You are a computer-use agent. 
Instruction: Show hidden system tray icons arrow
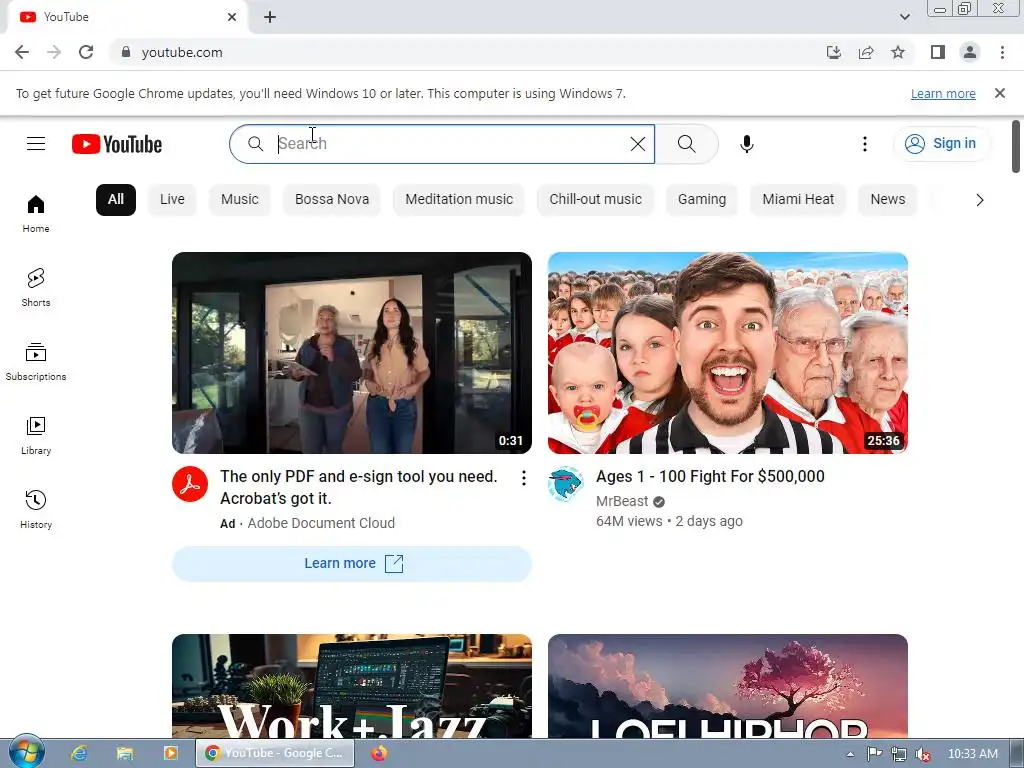(x=850, y=754)
